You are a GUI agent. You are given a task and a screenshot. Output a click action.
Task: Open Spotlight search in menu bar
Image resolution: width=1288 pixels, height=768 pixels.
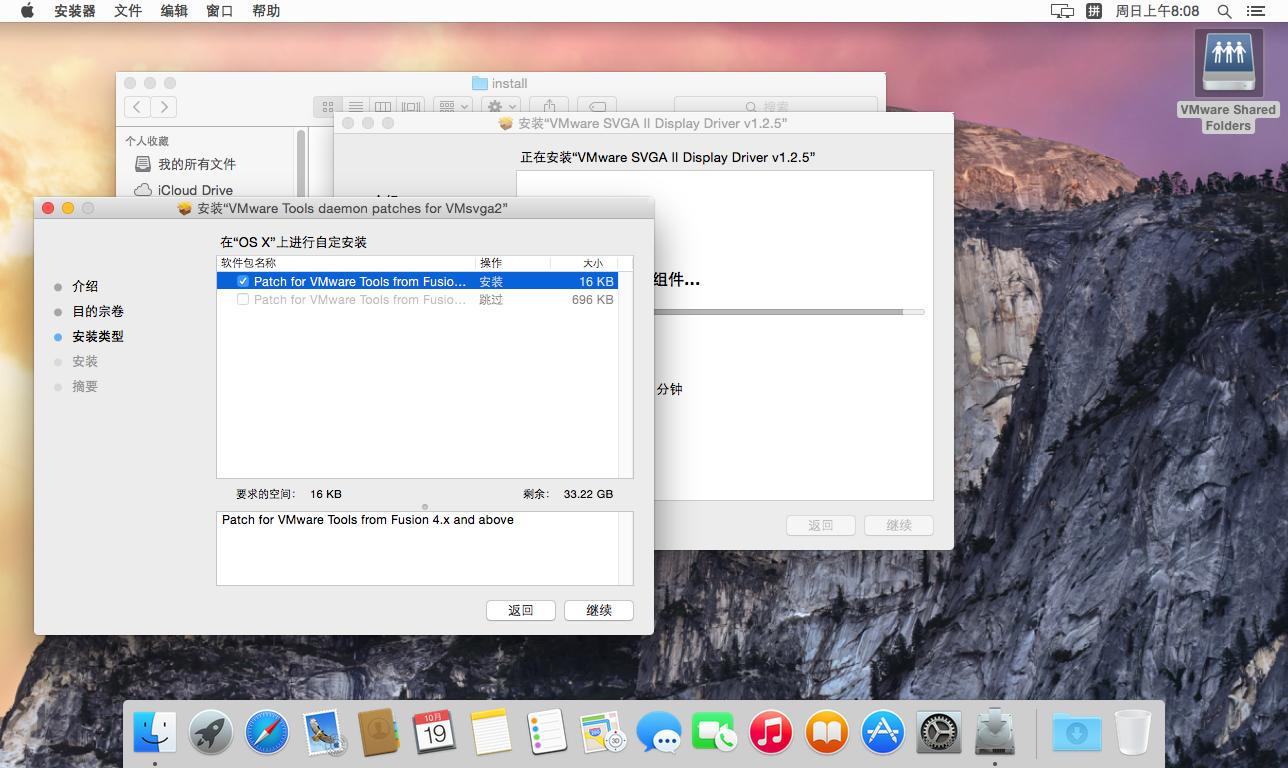click(1224, 11)
